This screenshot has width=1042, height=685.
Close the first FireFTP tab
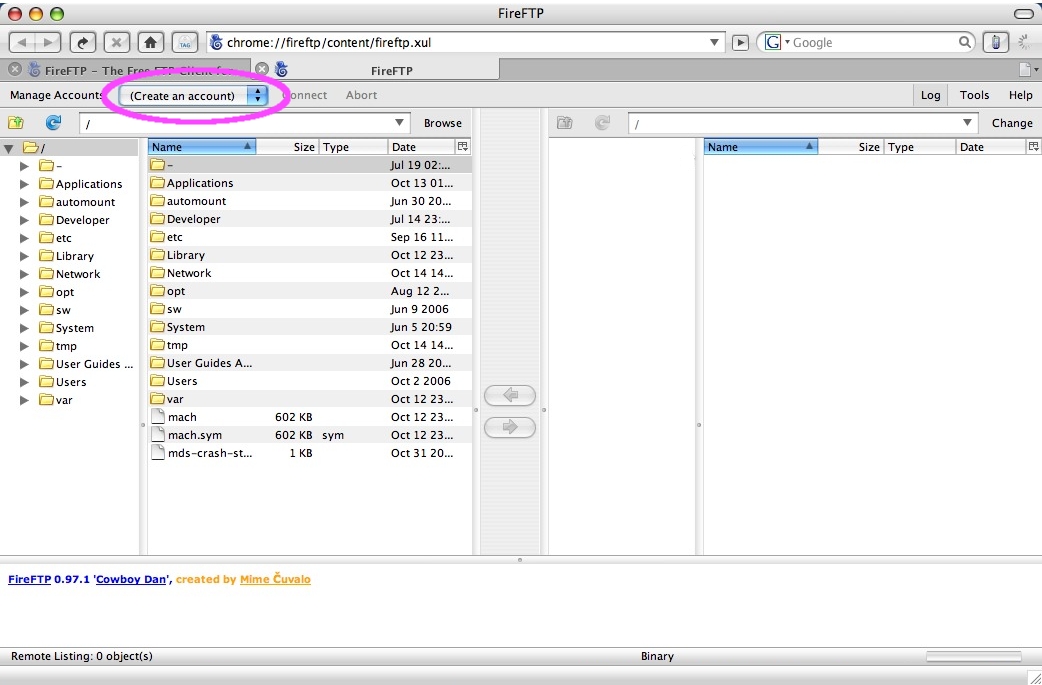15,69
